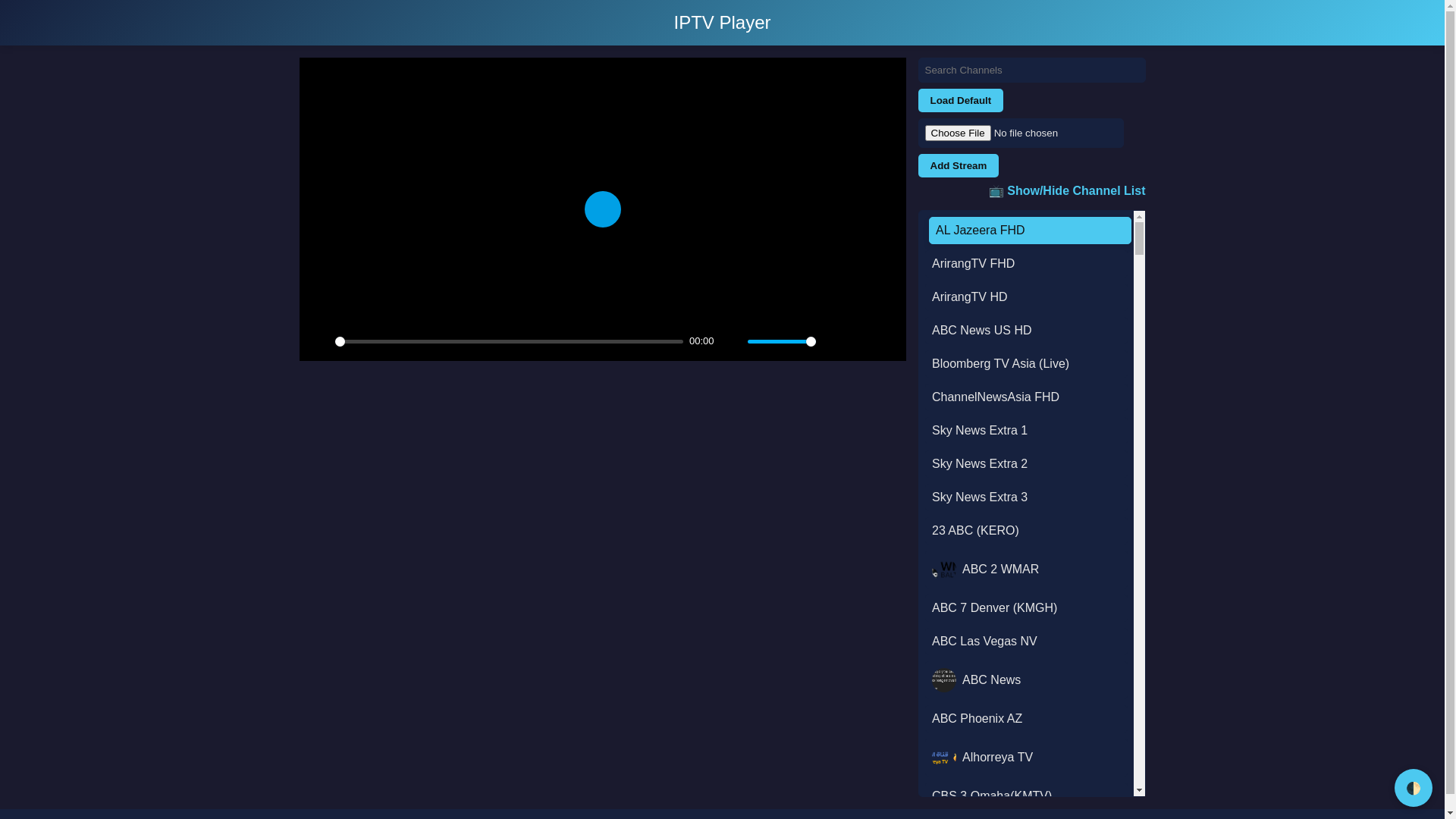The image size is (1456, 819).
Task: Click the 00:00 playback time display
Action: coord(701,342)
